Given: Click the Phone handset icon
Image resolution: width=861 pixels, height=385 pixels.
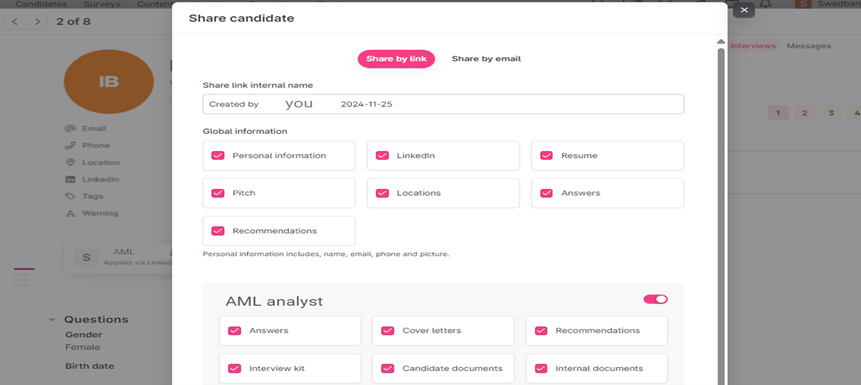Looking at the screenshot, I should click(70, 146).
